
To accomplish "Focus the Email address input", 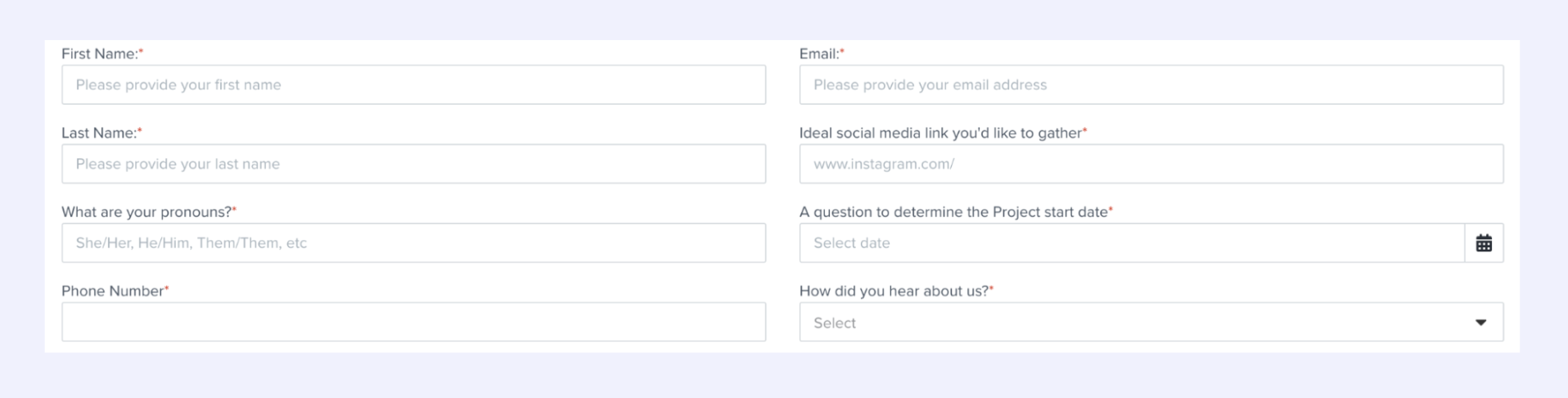I will click(1151, 85).
